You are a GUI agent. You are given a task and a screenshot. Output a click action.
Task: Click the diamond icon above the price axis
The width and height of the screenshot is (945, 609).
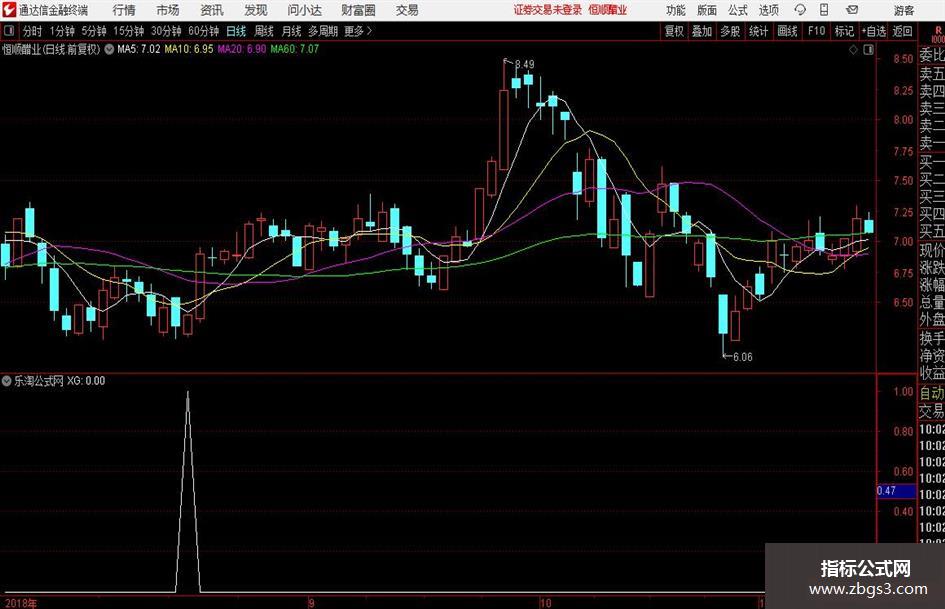tap(853, 50)
